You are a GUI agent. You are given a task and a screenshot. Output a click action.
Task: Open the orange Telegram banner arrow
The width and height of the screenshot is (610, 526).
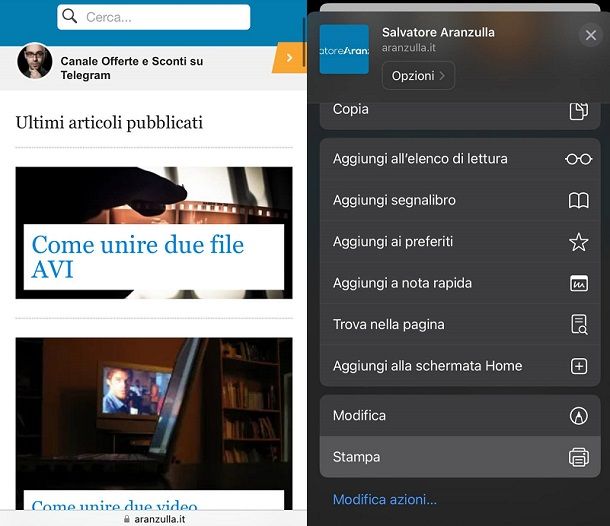pyautogui.click(x=289, y=58)
